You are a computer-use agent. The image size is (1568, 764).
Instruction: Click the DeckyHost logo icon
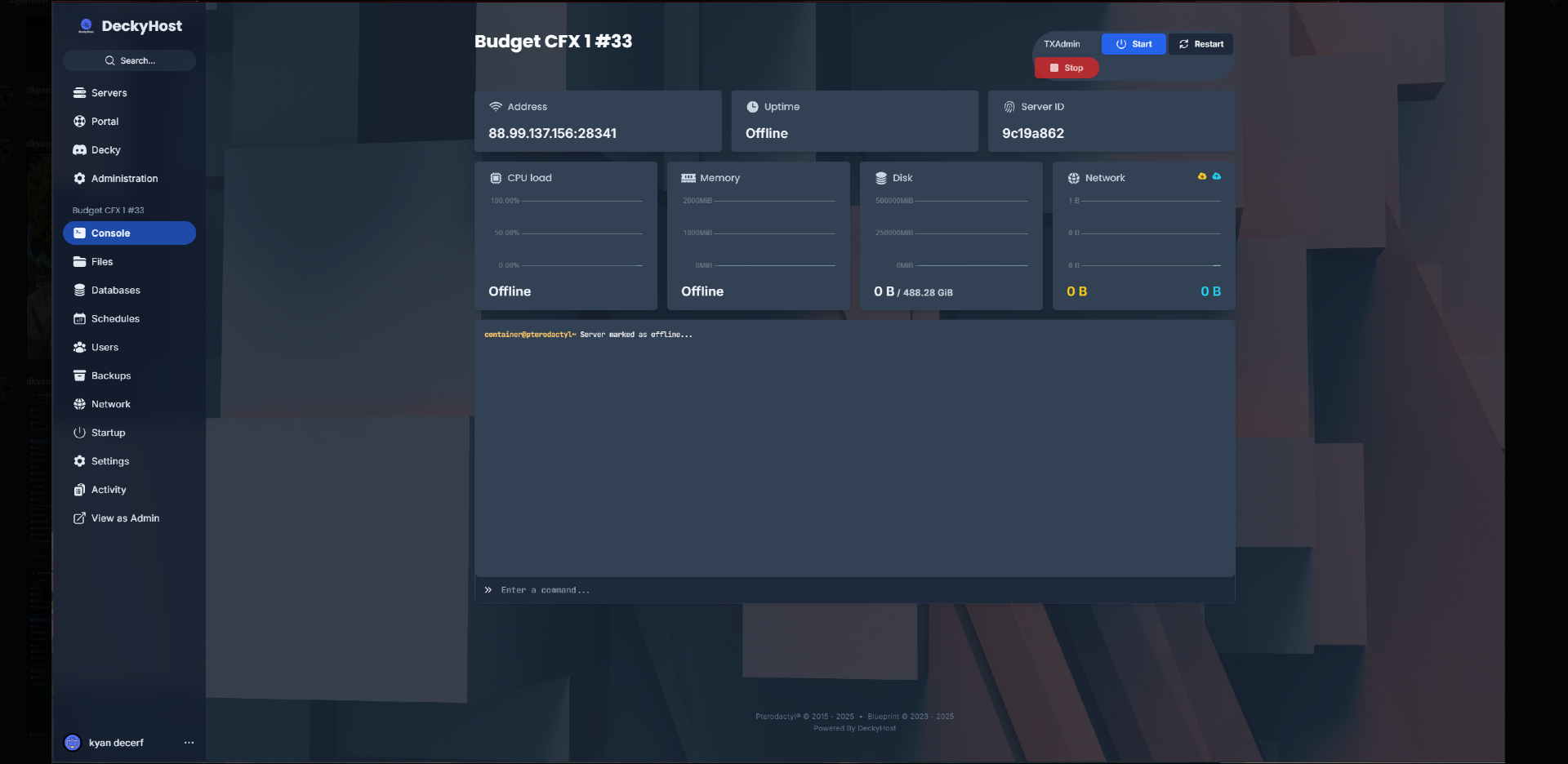point(86,26)
